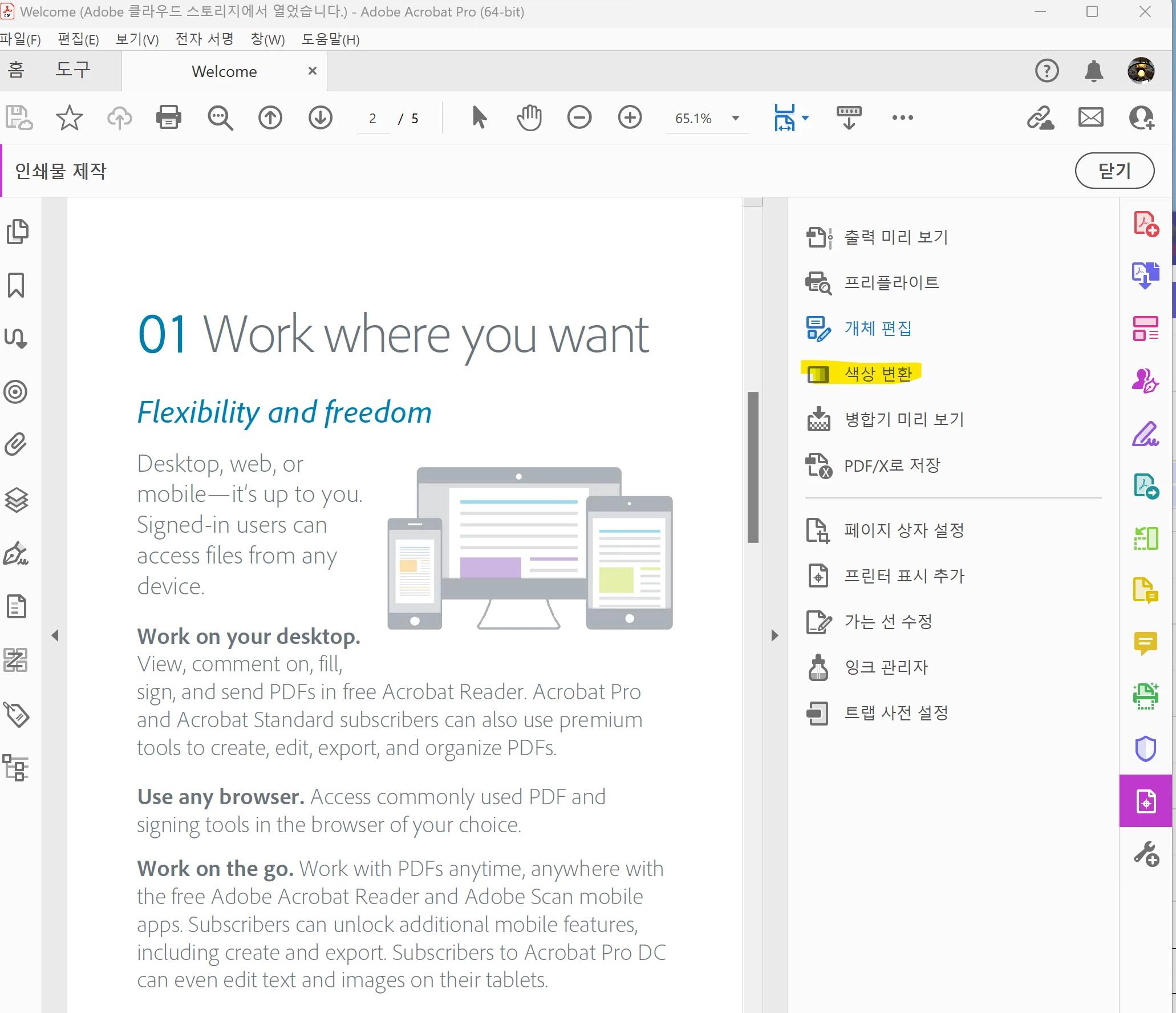Switch to the 도구 tab
The width and height of the screenshot is (1176, 1013).
click(73, 70)
